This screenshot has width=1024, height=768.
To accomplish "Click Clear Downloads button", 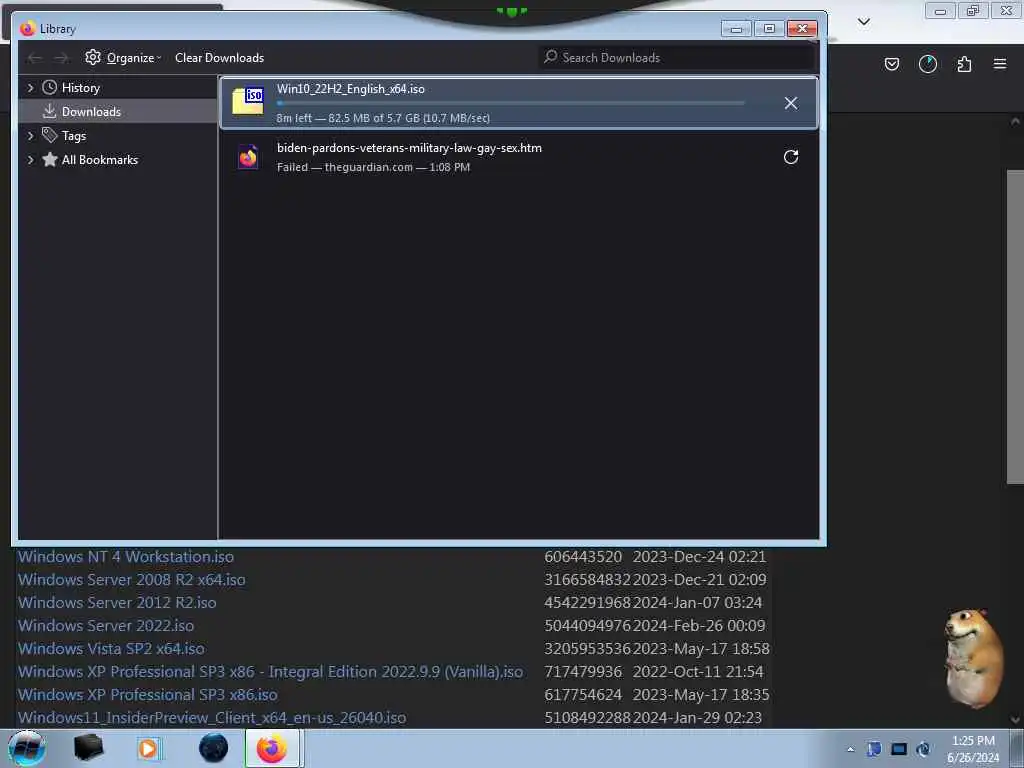I will 219,58.
